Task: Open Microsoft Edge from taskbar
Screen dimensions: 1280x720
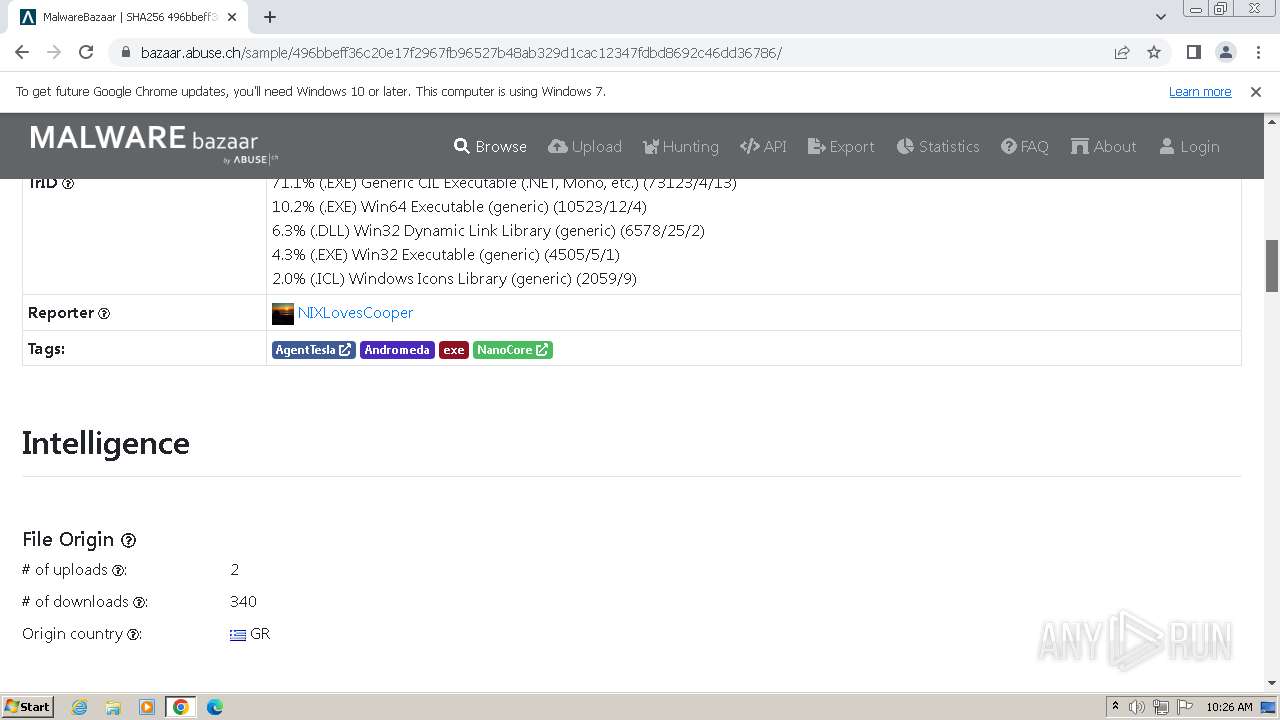Action: click(215, 707)
